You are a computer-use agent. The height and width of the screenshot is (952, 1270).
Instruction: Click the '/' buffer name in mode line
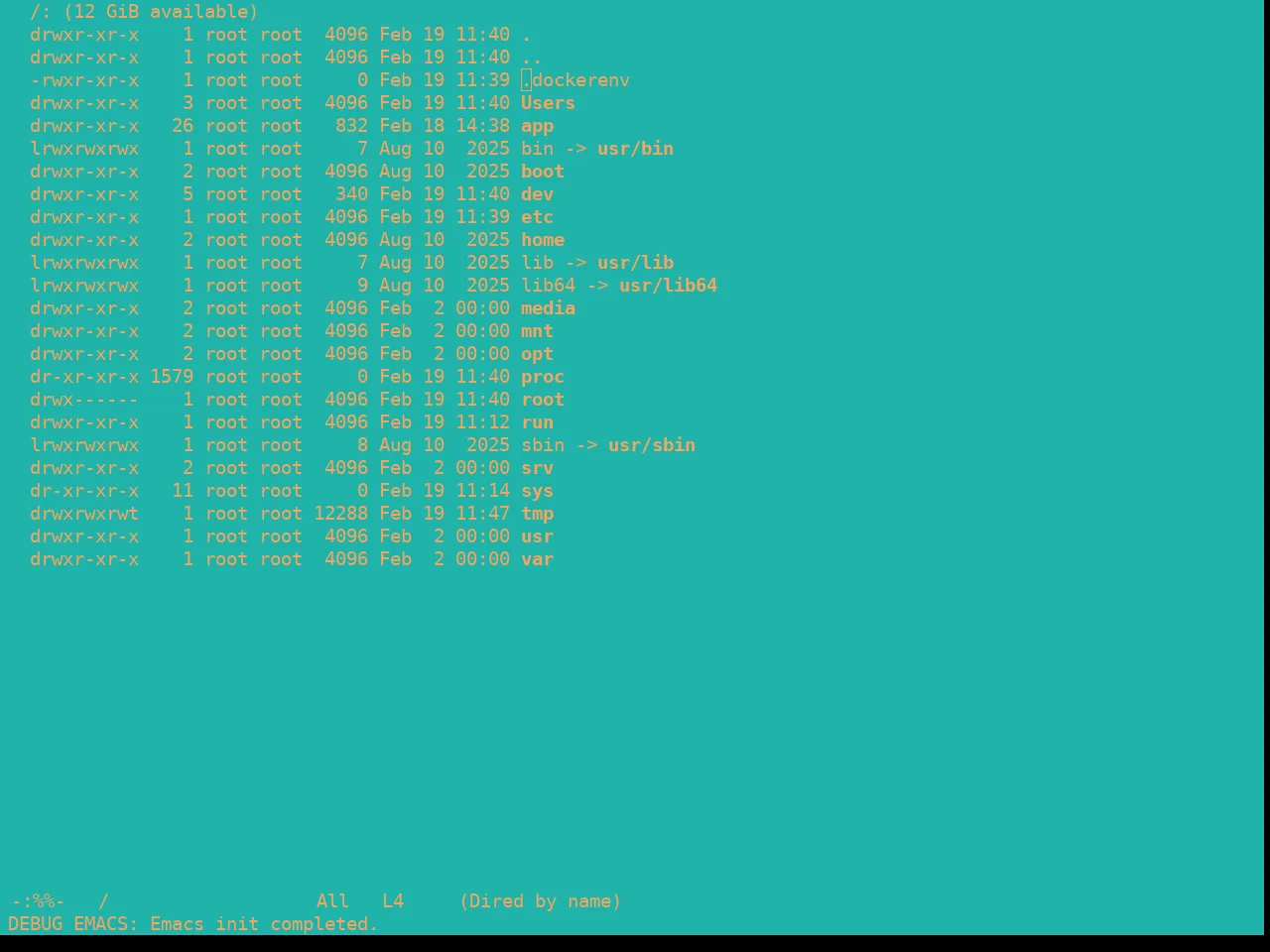point(103,901)
